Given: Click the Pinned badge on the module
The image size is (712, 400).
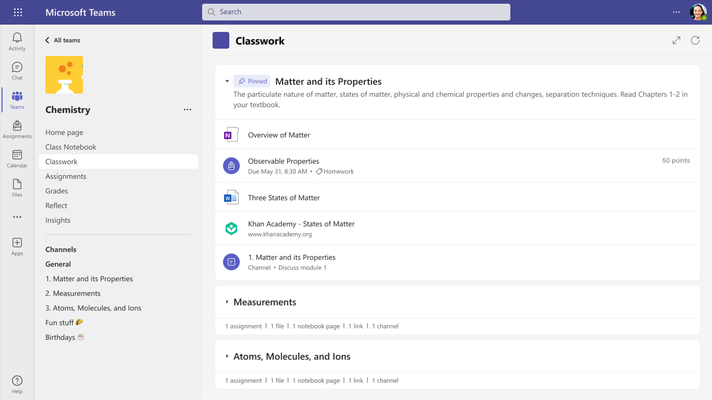Looking at the screenshot, I should (x=252, y=81).
